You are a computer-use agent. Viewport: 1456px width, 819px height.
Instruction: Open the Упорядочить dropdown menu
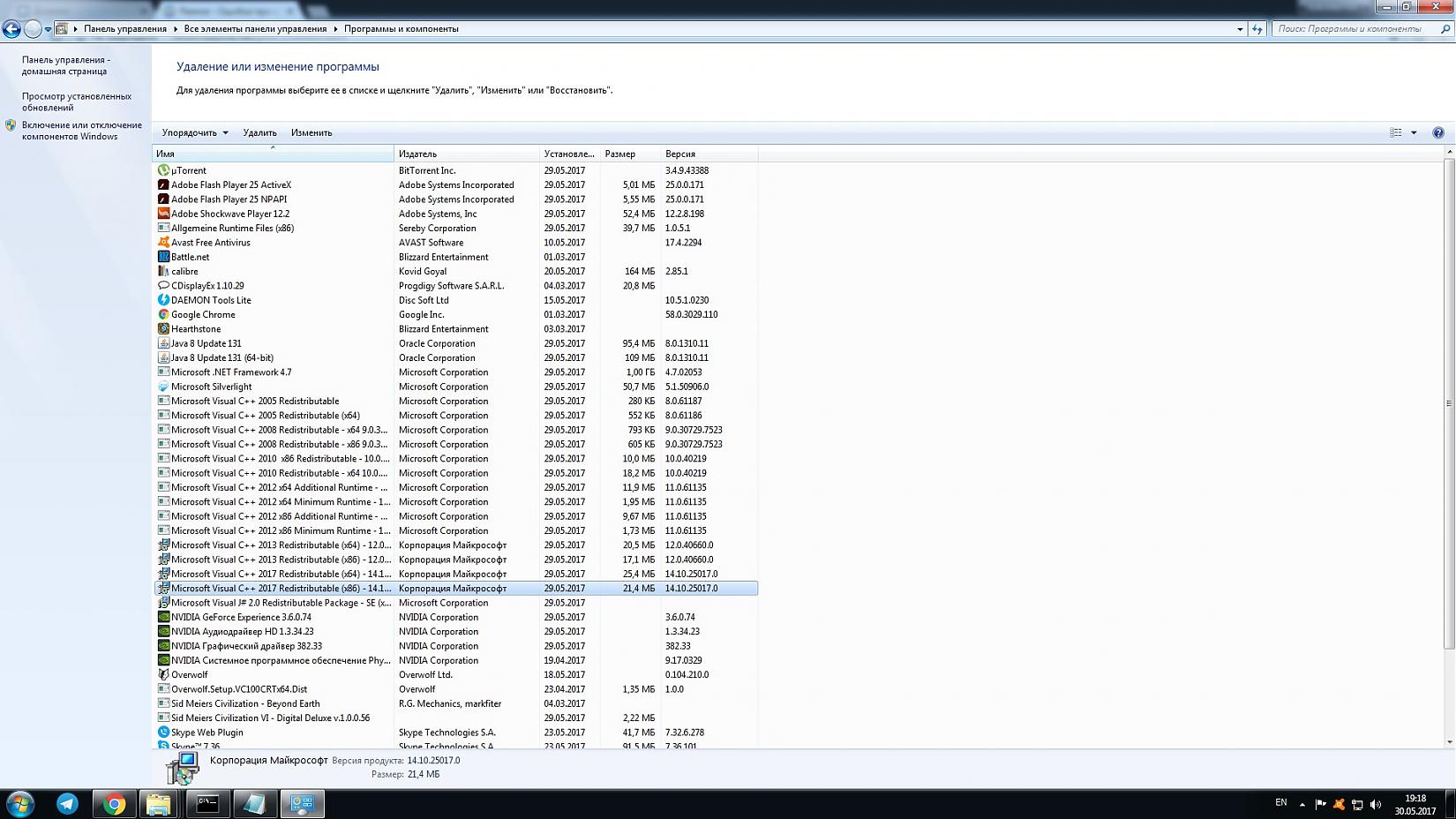pyautogui.click(x=195, y=132)
